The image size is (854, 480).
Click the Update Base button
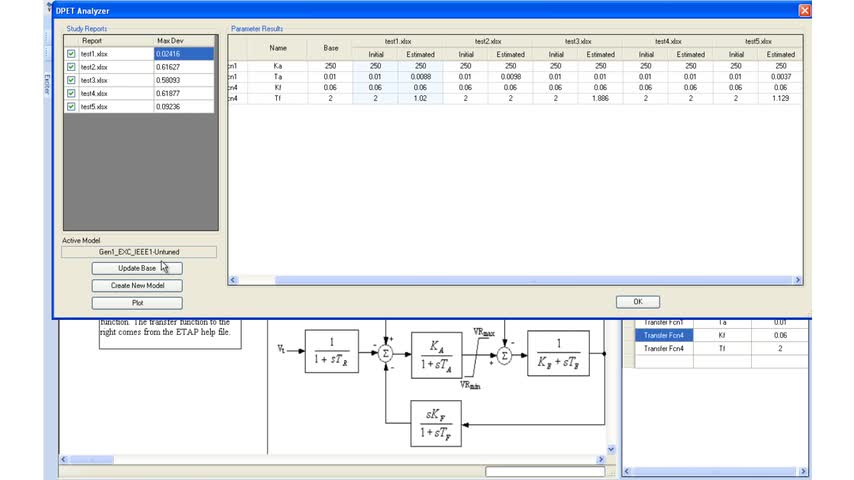[137, 268]
